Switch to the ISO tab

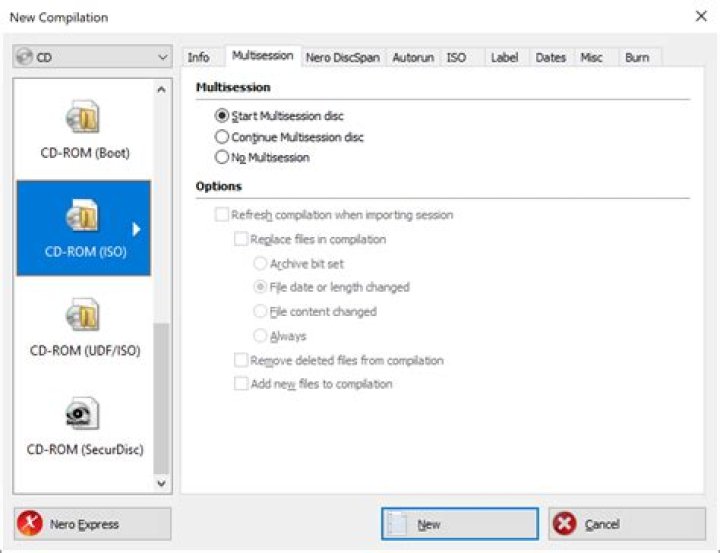[x=456, y=58]
